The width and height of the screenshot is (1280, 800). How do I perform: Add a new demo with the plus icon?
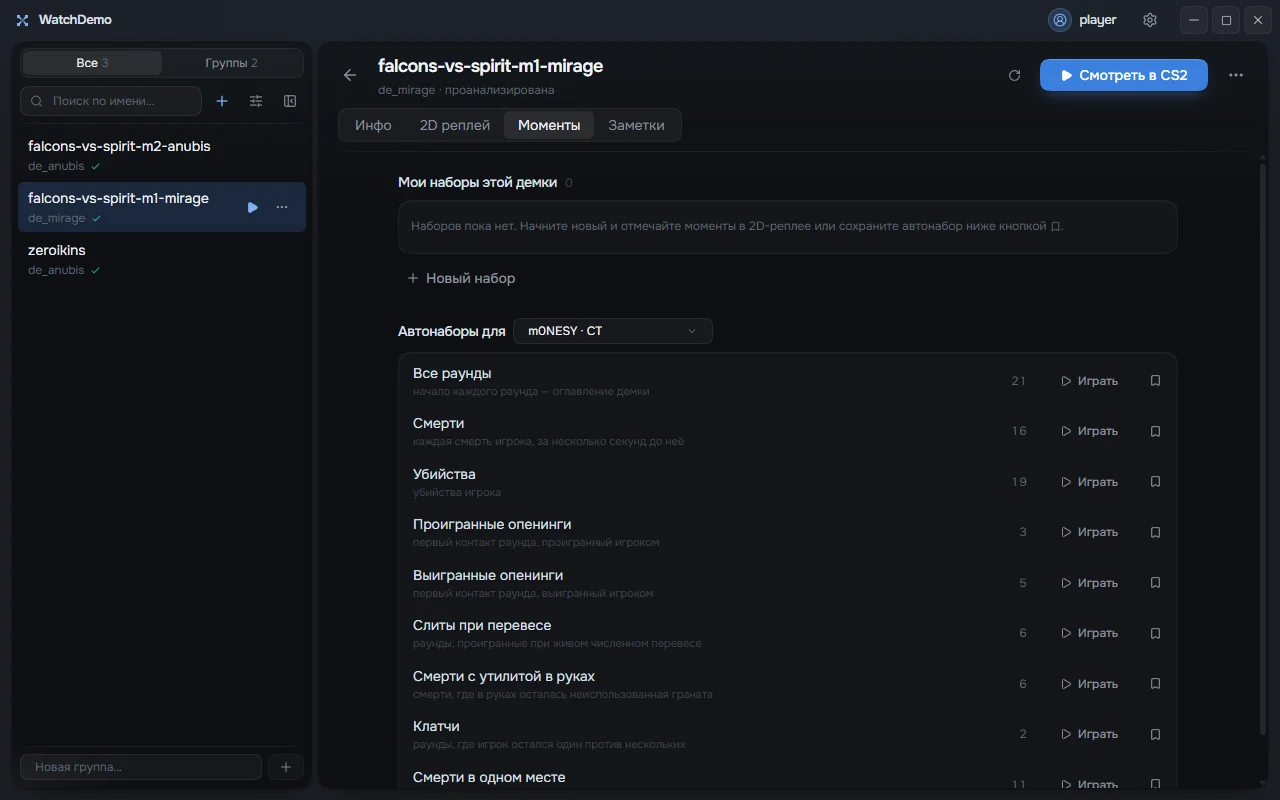pyautogui.click(x=222, y=101)
